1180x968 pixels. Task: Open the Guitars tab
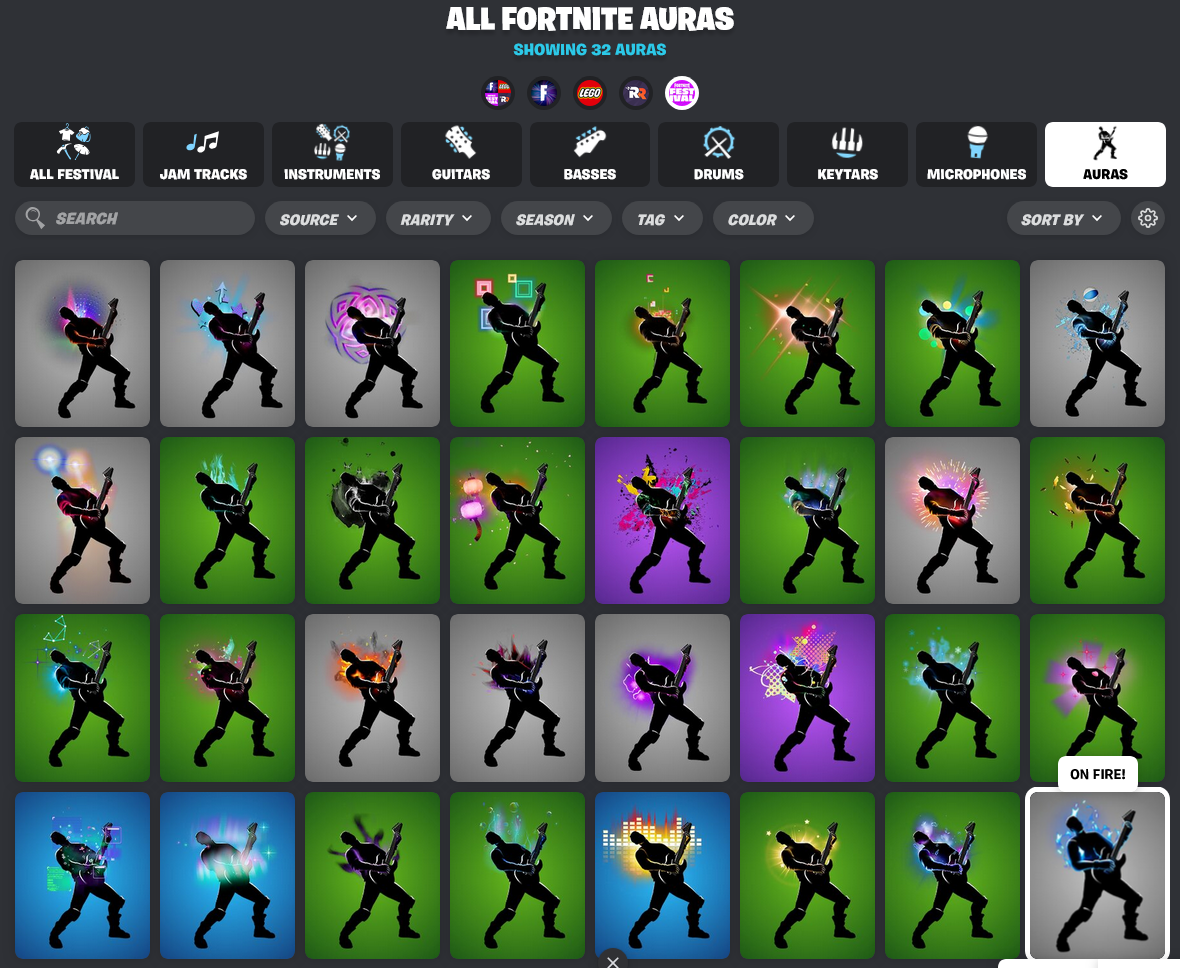(x=461, y=154)
